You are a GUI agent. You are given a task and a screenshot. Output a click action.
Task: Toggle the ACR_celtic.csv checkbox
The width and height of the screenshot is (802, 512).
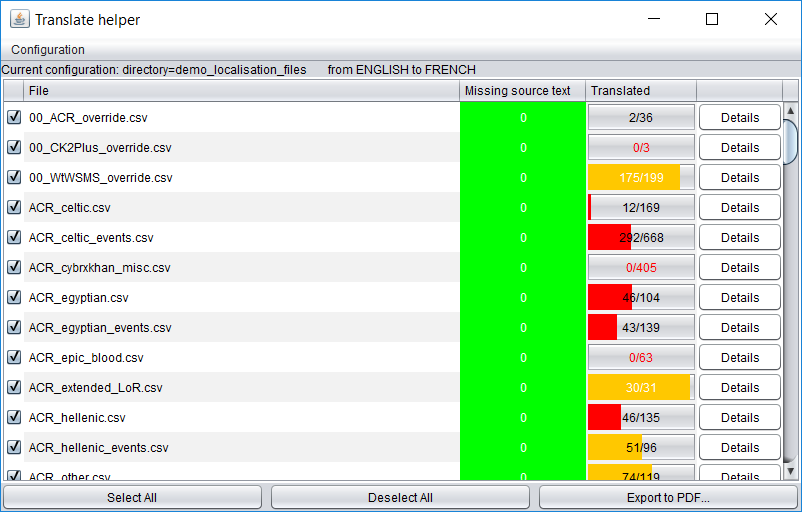click(14, 207)
